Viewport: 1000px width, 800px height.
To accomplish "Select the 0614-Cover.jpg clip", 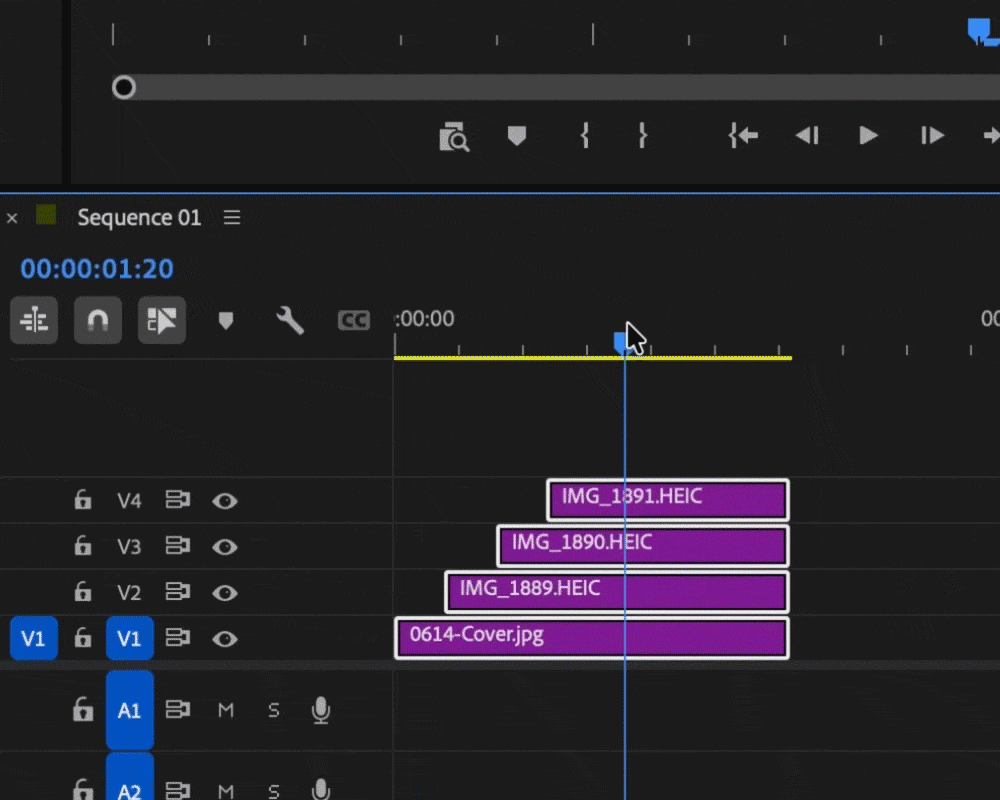I will [592, 638].
